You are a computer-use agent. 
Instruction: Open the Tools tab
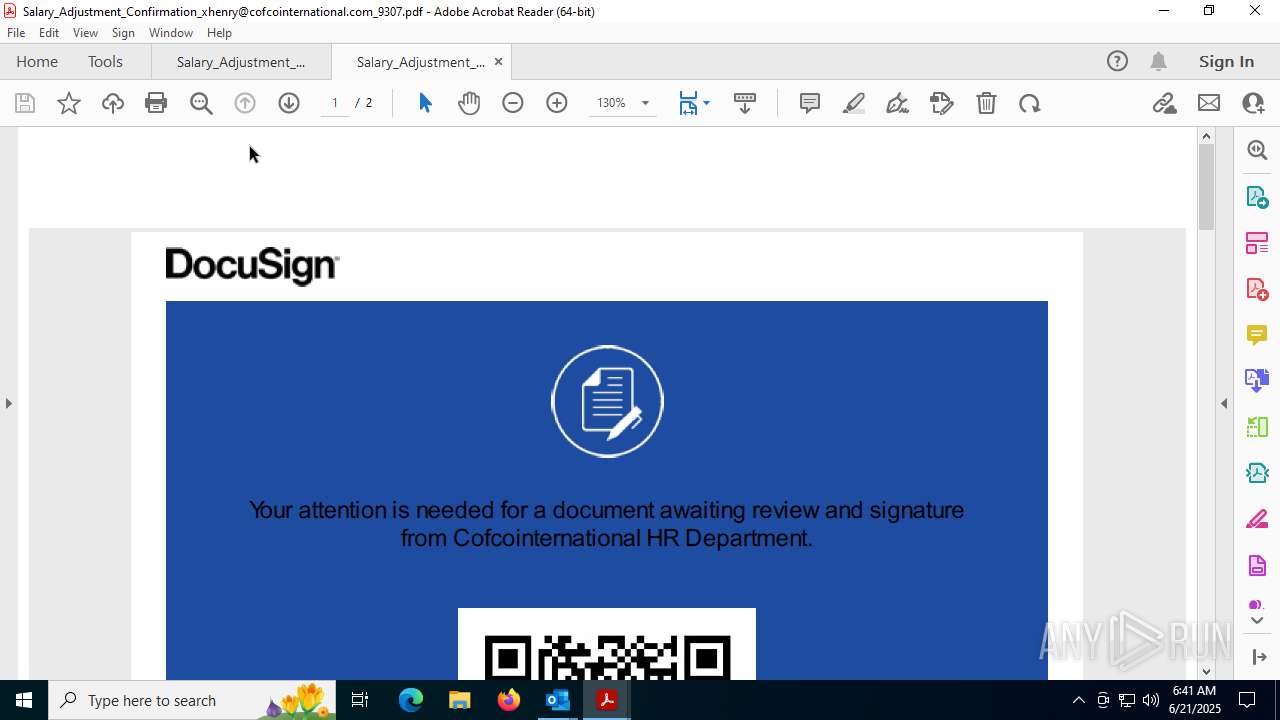point(105,62)
